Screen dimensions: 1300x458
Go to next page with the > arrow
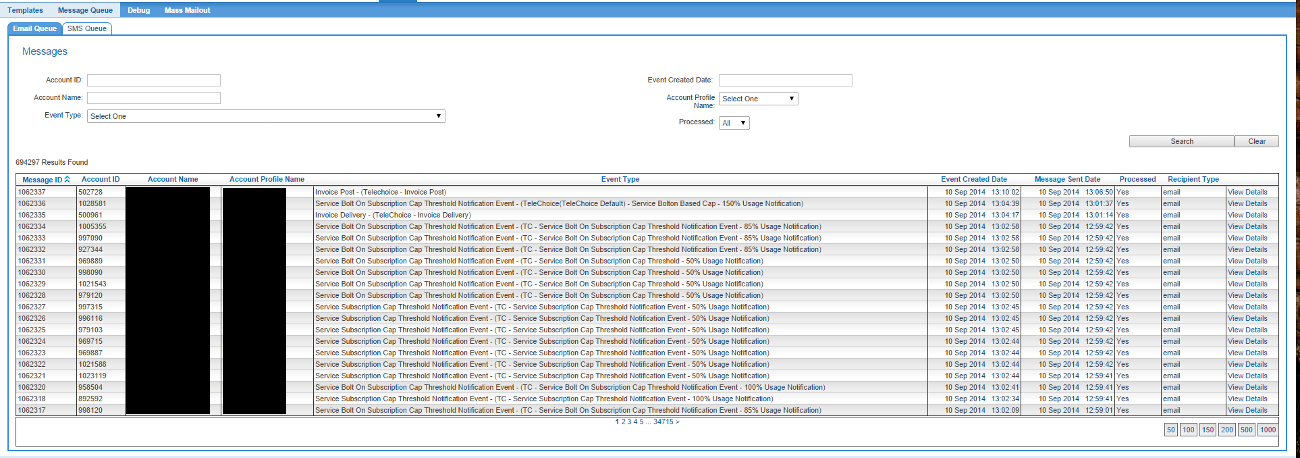click(x=677, y=422)
